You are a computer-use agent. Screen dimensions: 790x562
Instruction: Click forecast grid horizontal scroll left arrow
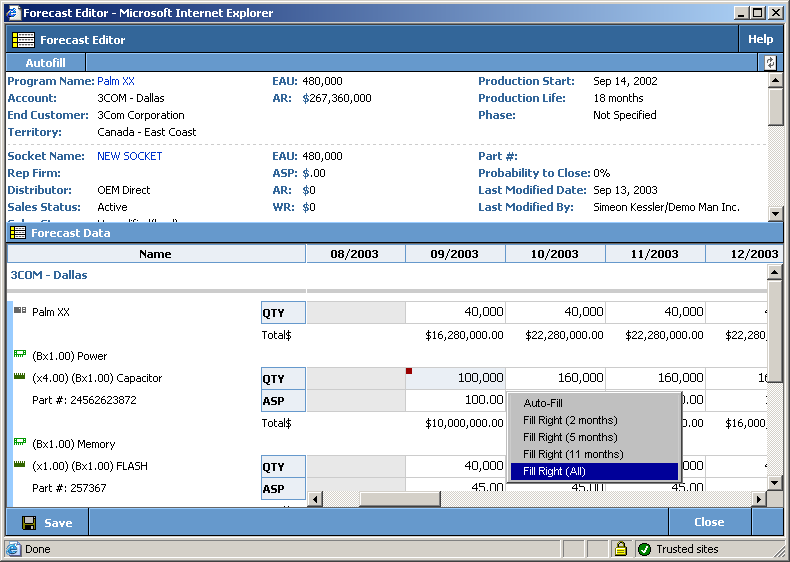(316, 499)
